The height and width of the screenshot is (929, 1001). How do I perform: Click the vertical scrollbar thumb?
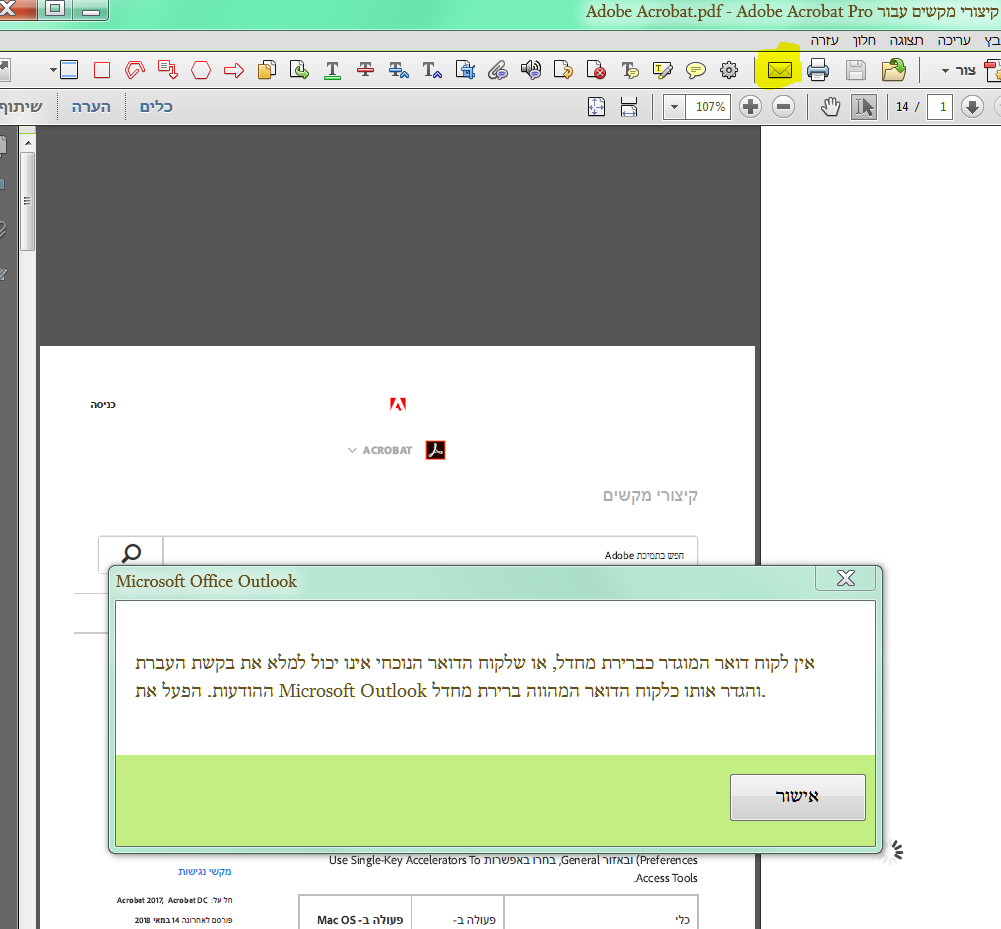[x=27, y=201]
